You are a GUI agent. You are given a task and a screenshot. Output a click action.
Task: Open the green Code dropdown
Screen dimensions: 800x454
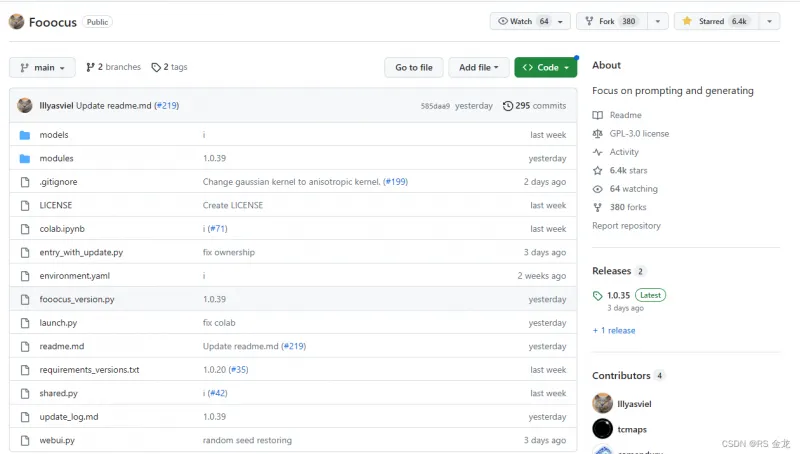545,67
